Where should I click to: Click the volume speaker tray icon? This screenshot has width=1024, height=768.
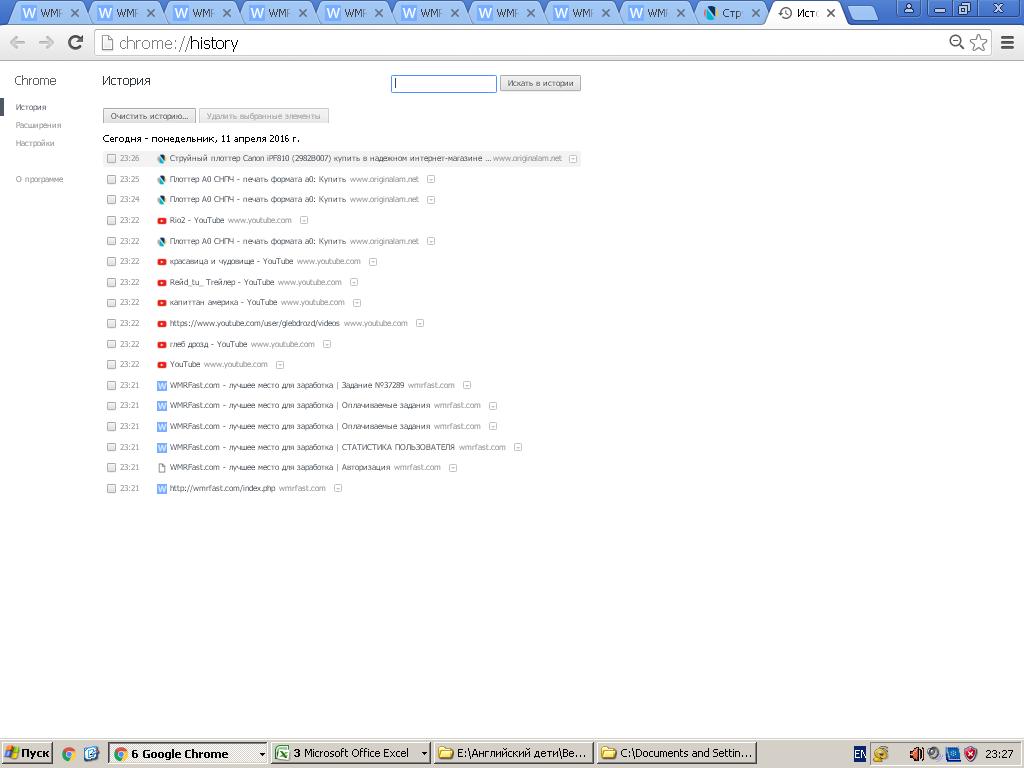pyautogui.click(x=916, y=754)
